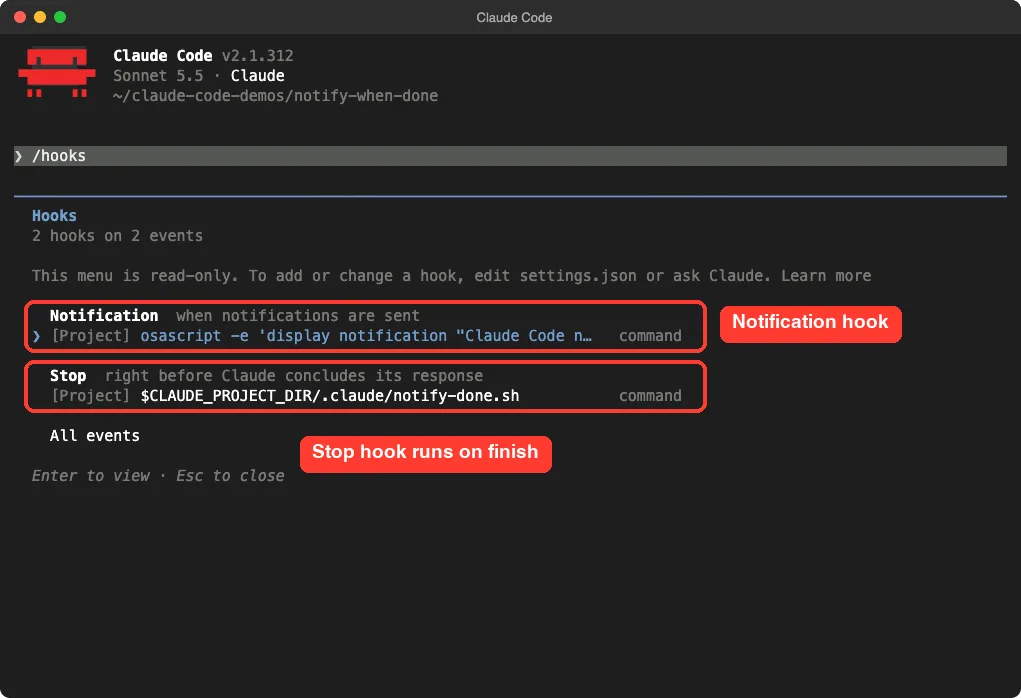Image resolution: width=1021 pixels, height=698 pixels.
Task: Click the 'command' type label in Notification row
Action: point(650,336)
